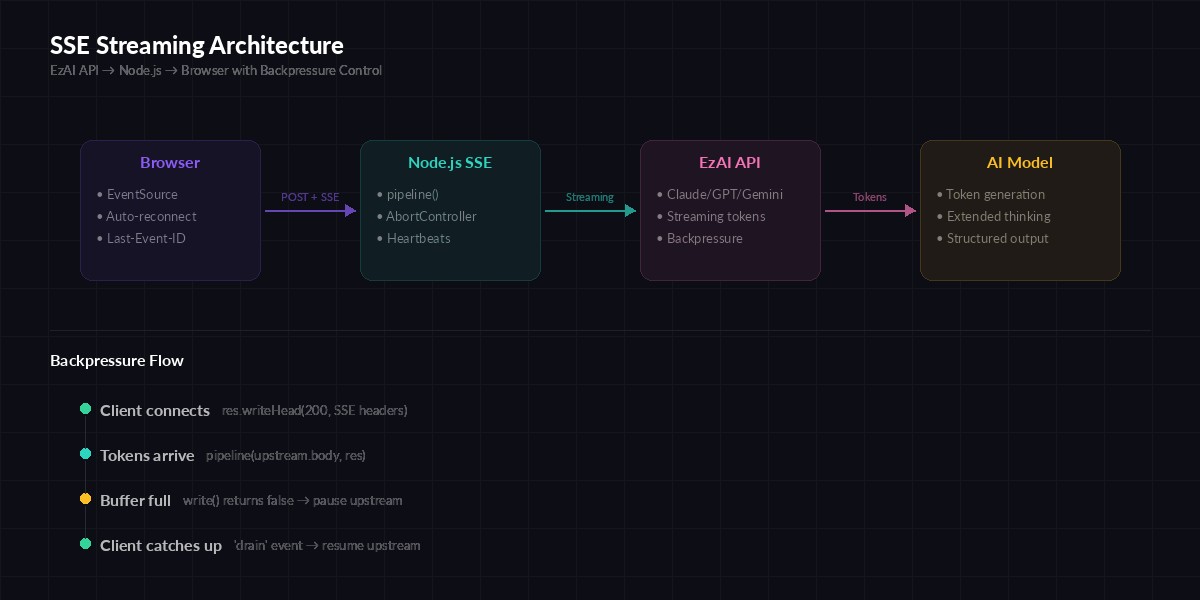1200x600 pixels.
Task: Click the orange dot next to "Buffer full"
Action: (86, 498)
